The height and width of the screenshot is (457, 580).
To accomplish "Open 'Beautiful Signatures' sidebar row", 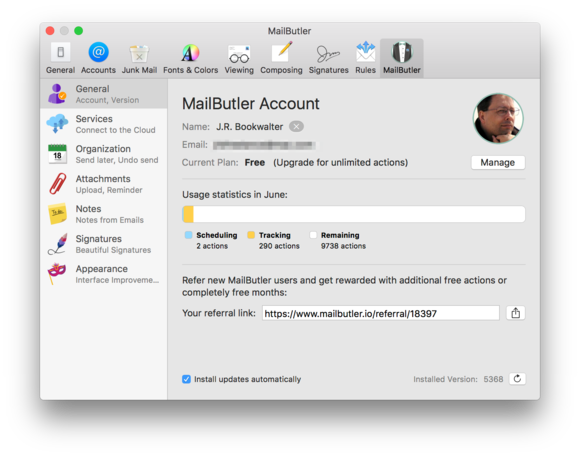I will pyautogui.click(x=104, y=243).
